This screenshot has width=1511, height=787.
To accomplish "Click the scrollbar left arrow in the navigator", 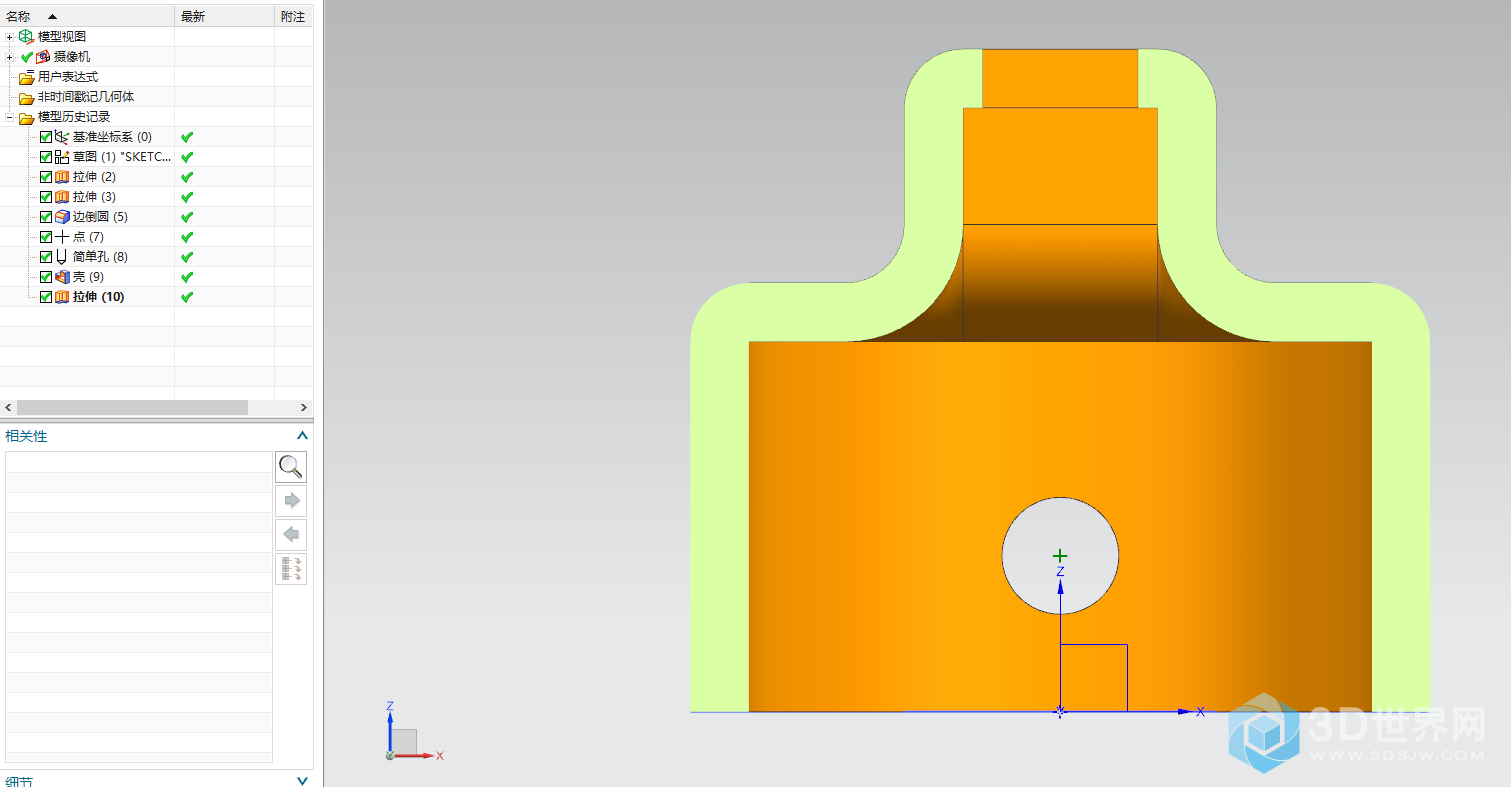I will click(x=8, y=408).
